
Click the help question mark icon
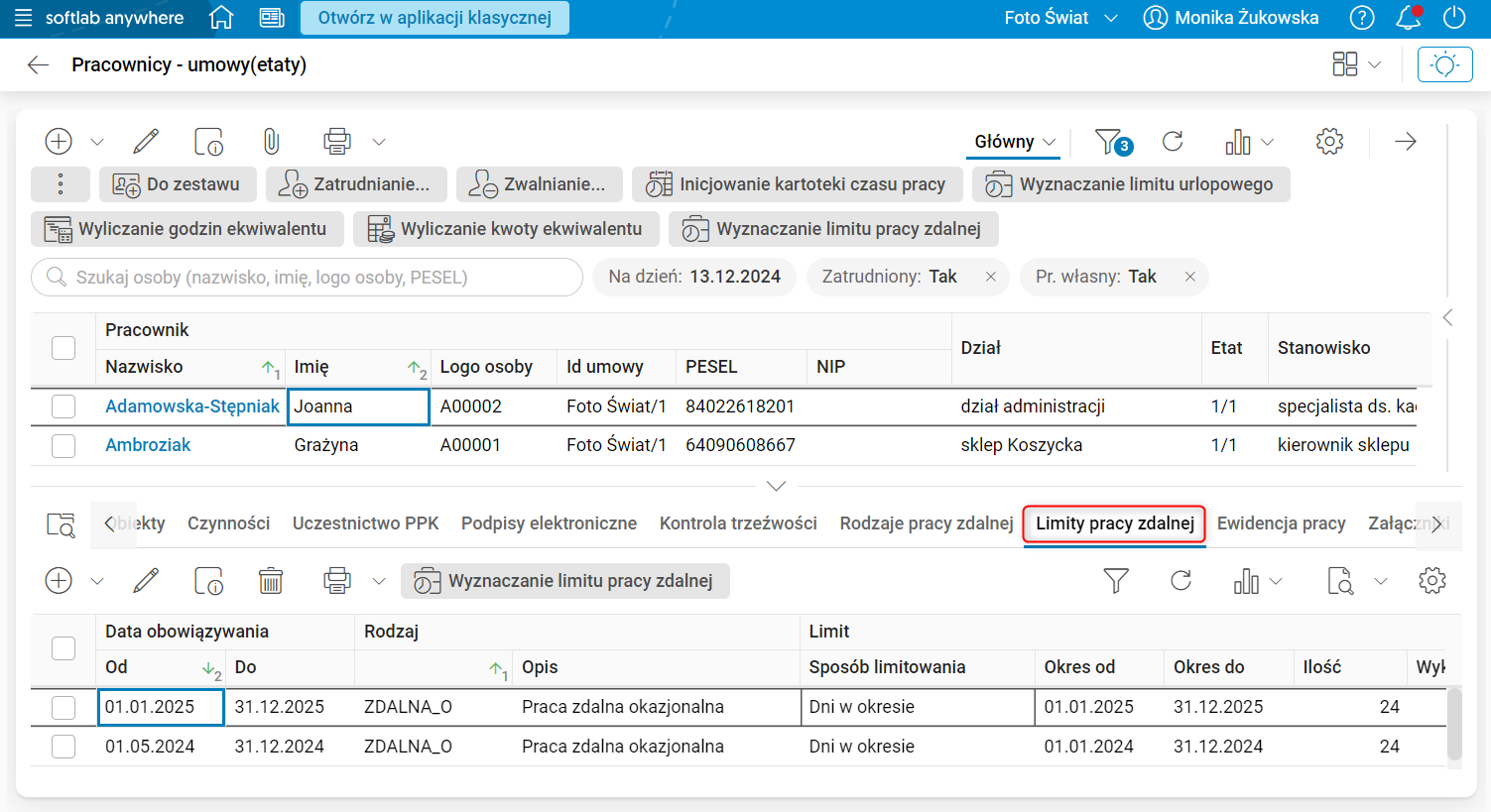click(x=1362, y=18)
